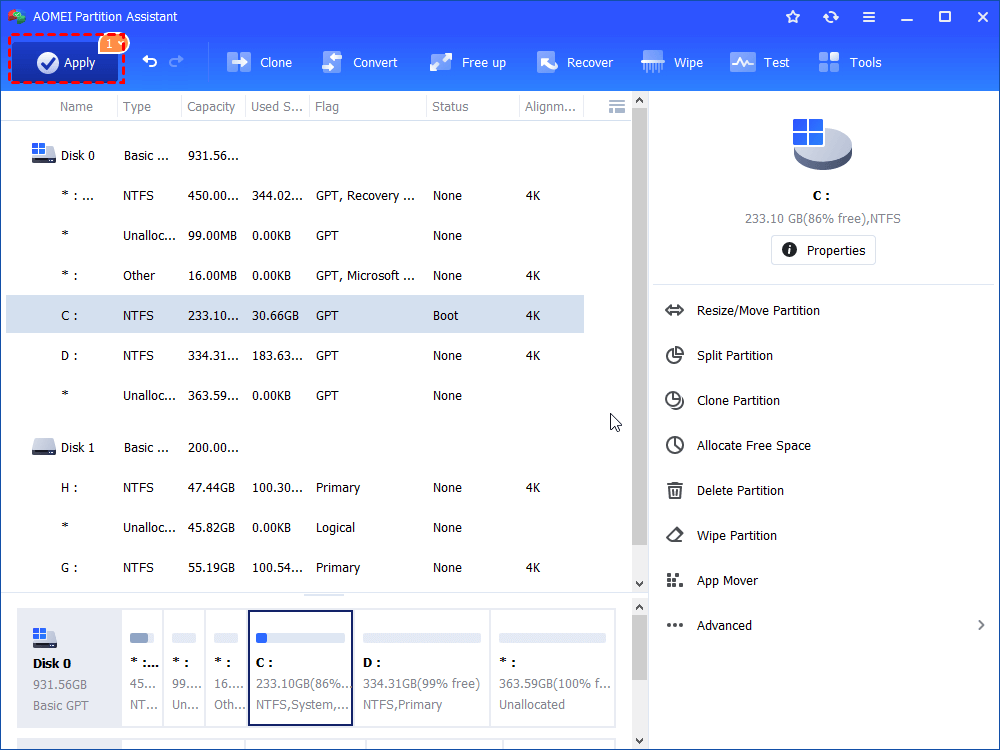Sort by the Capacity column header
This screenshot has width=1000, height=750.
coord(211,107)
